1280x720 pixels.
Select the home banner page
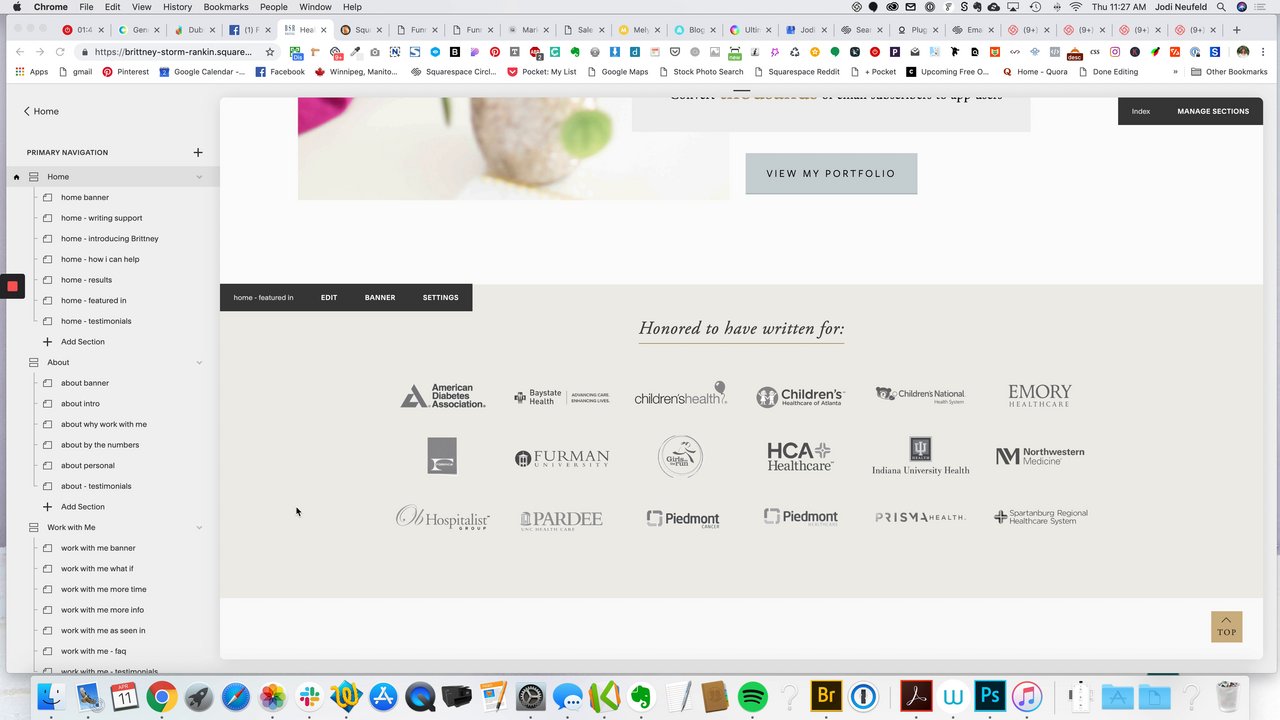click(85, 198)
